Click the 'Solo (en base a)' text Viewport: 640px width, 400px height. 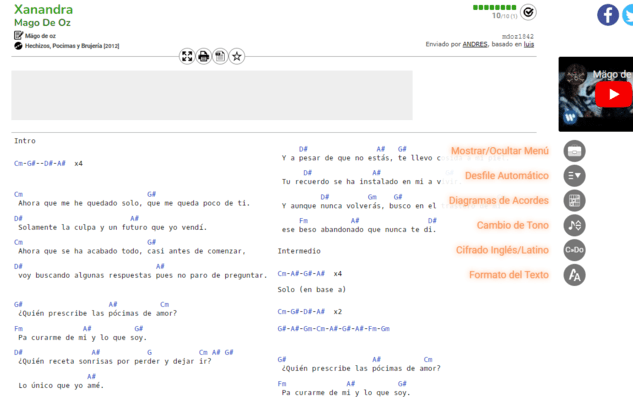312,289
